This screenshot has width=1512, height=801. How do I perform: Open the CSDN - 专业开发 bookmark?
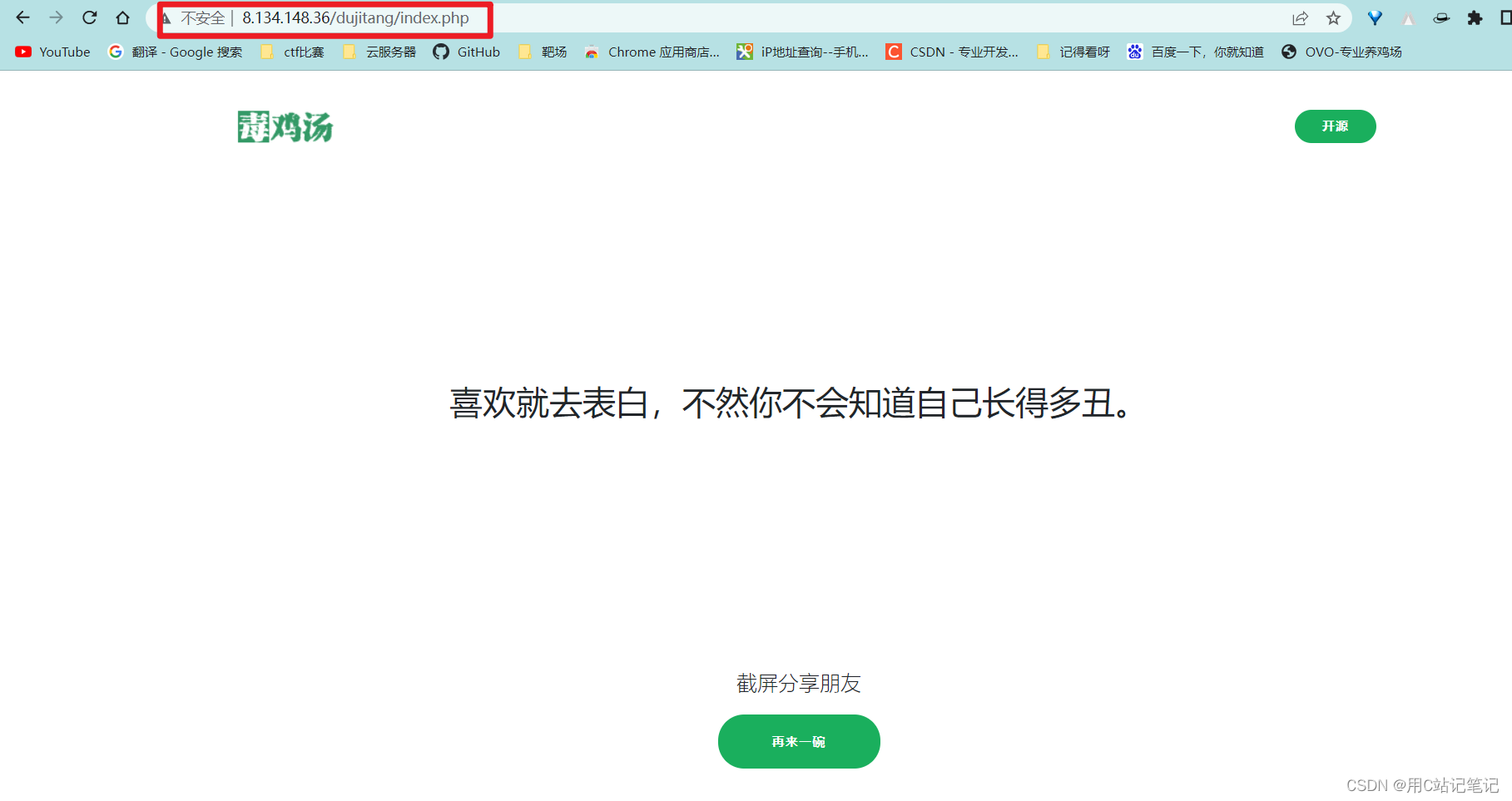(x=952, y=52)
